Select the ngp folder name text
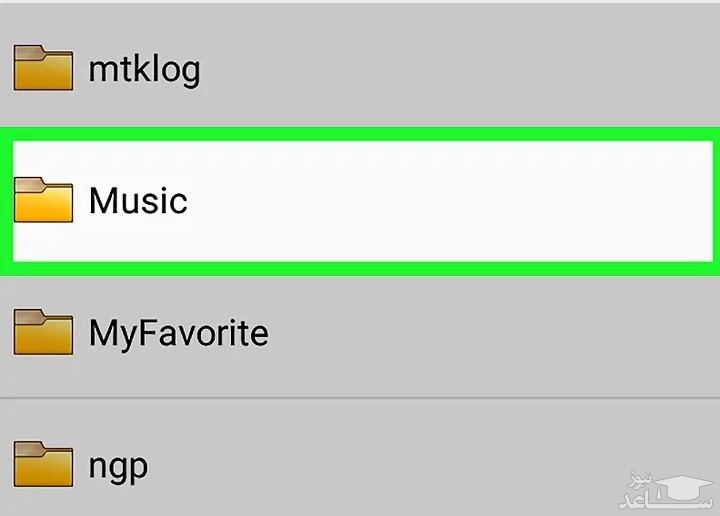The height and width of the screenshot is (516, 720). 118,465
